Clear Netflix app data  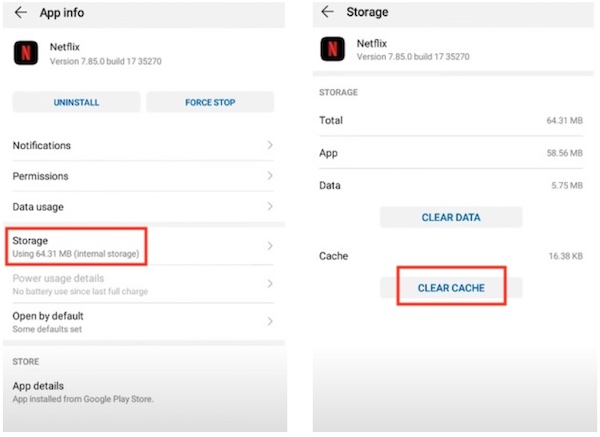tap(451, 217)
